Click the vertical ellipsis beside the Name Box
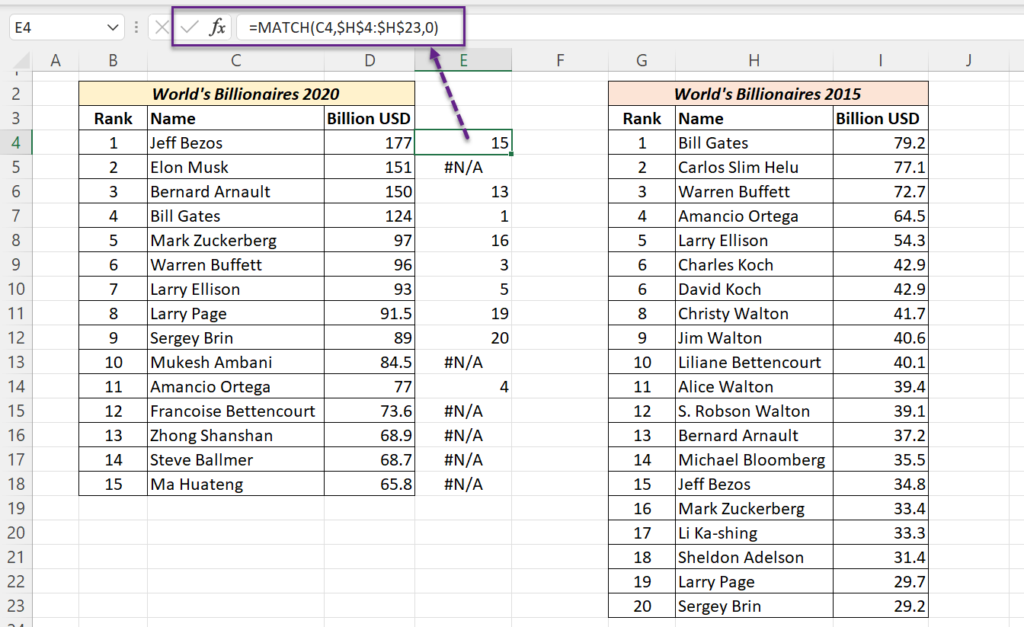Viewport: 1024px width, 627px height. pos(136,27)
